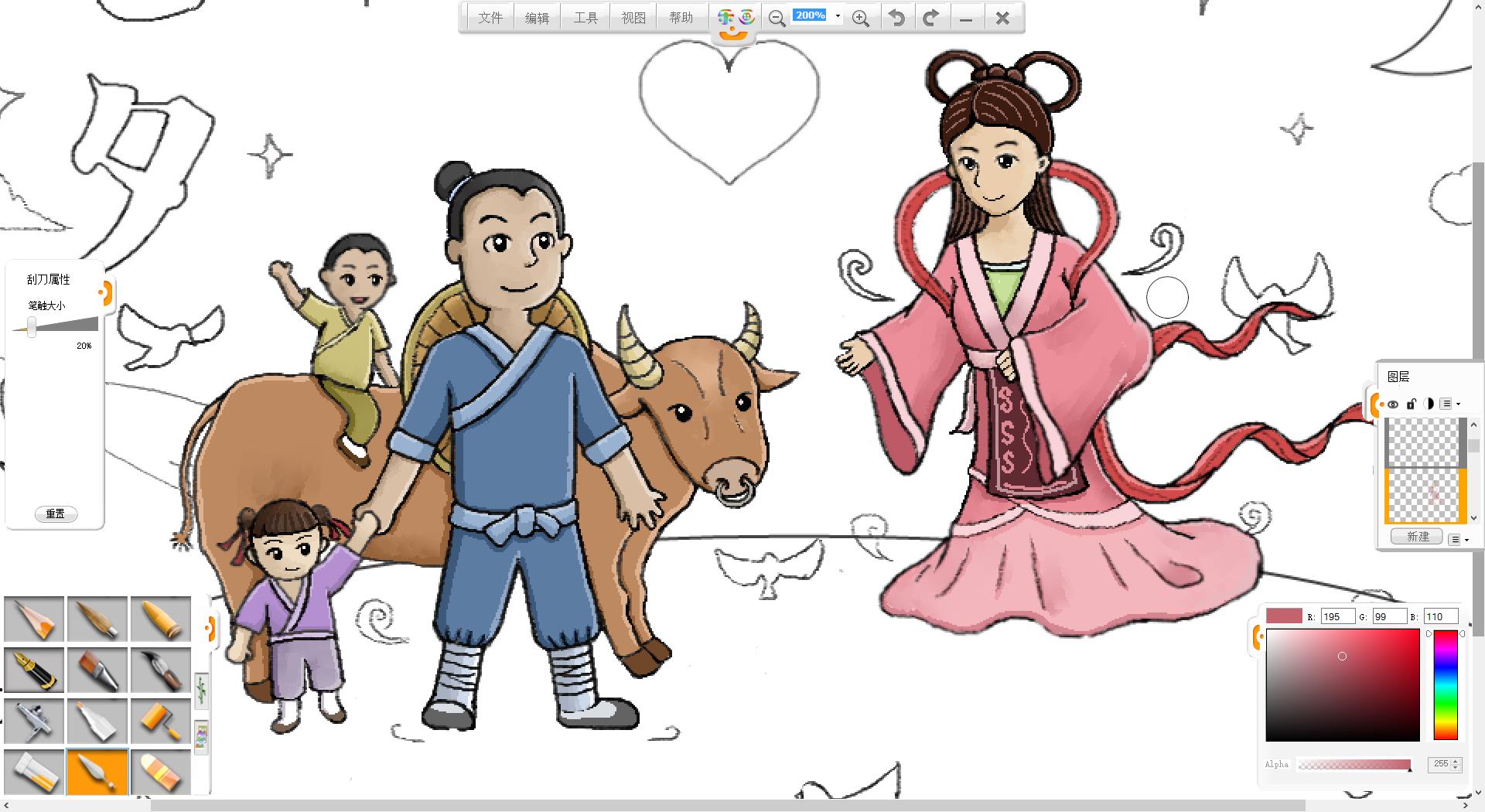
Task: Toggle the layer blend mode half-circle icon
Action: [x=1429, y=404]
